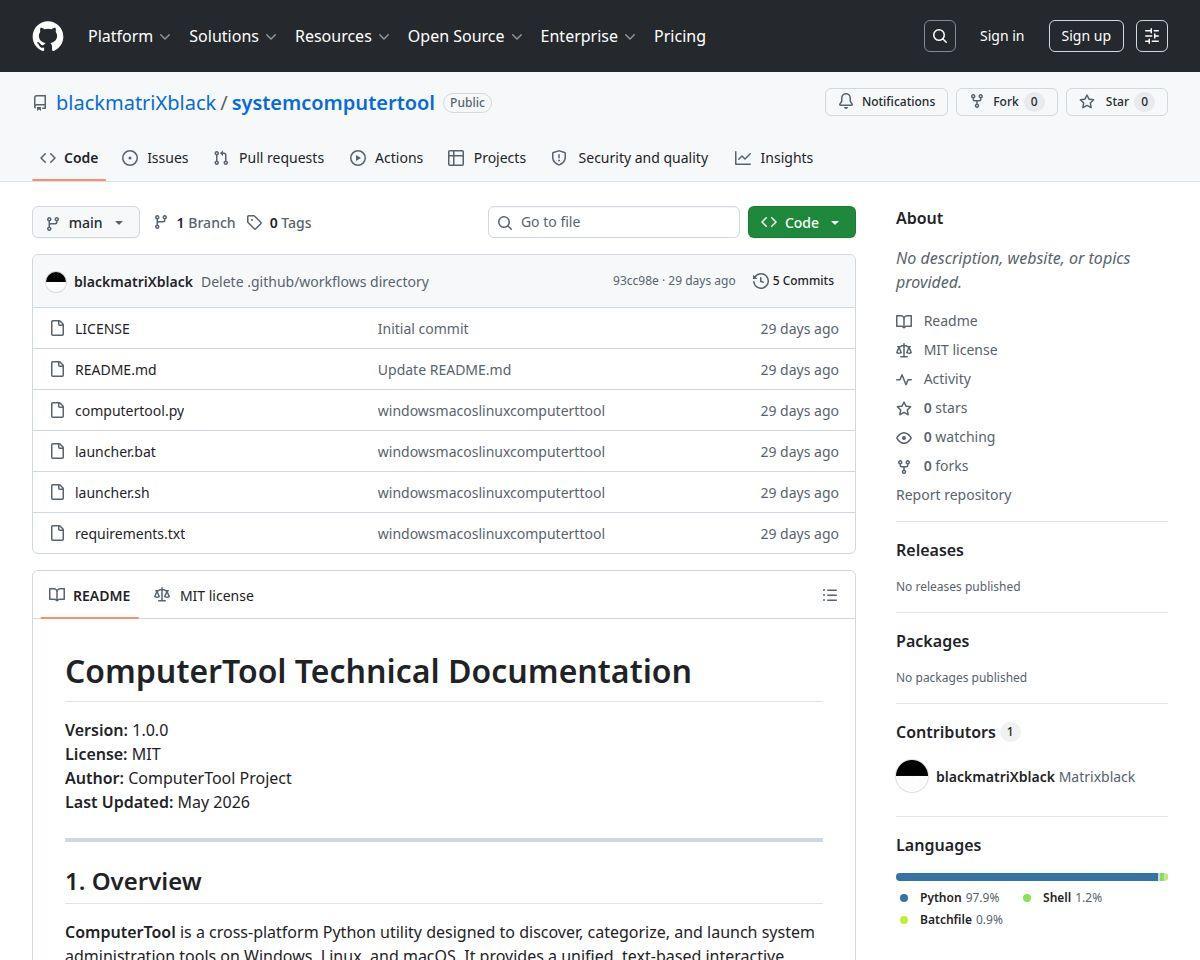
Task: Click the file icon next to README.md
Action: click(57, 369)
